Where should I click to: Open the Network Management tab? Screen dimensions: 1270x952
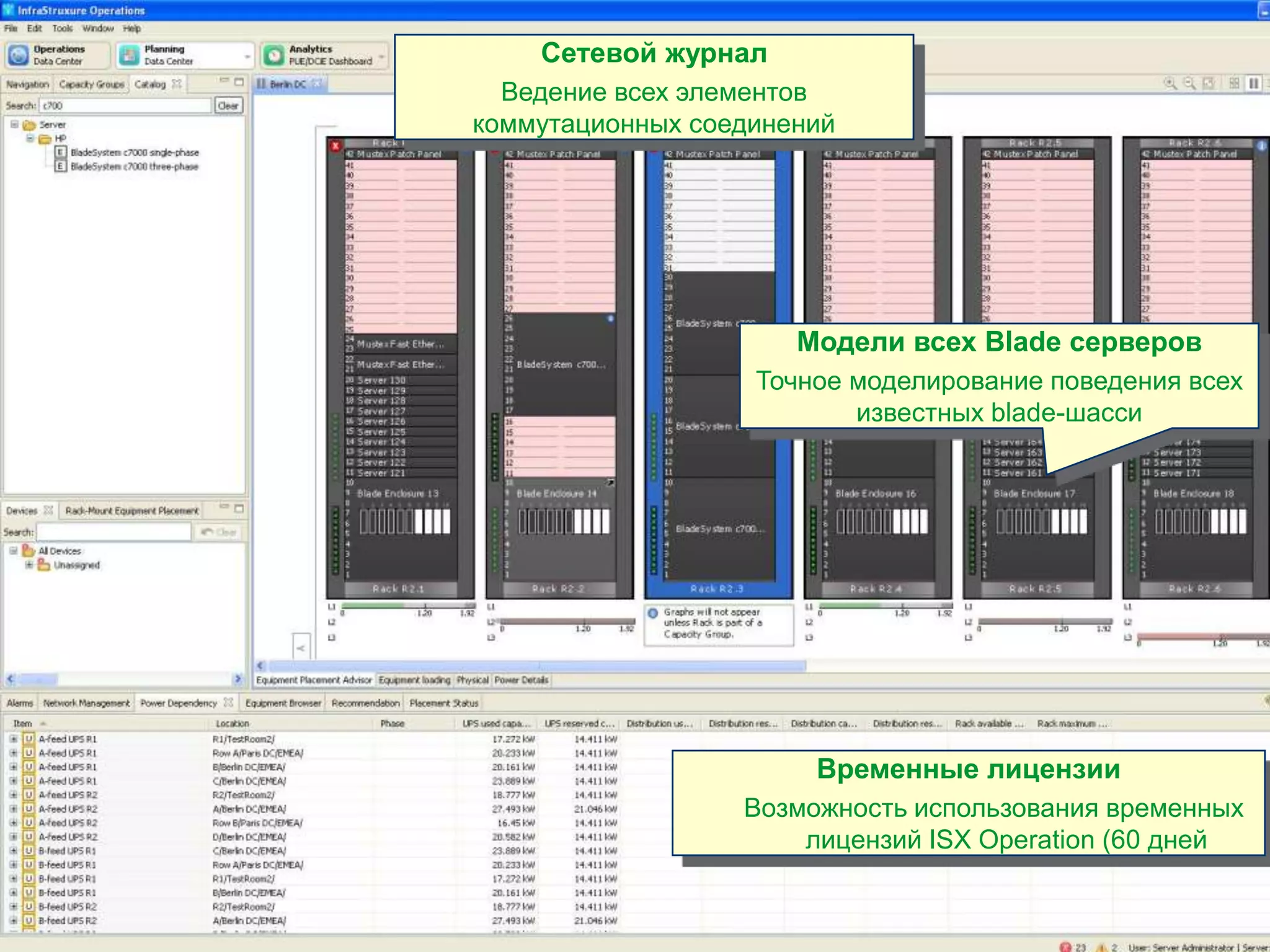point(86,703)
